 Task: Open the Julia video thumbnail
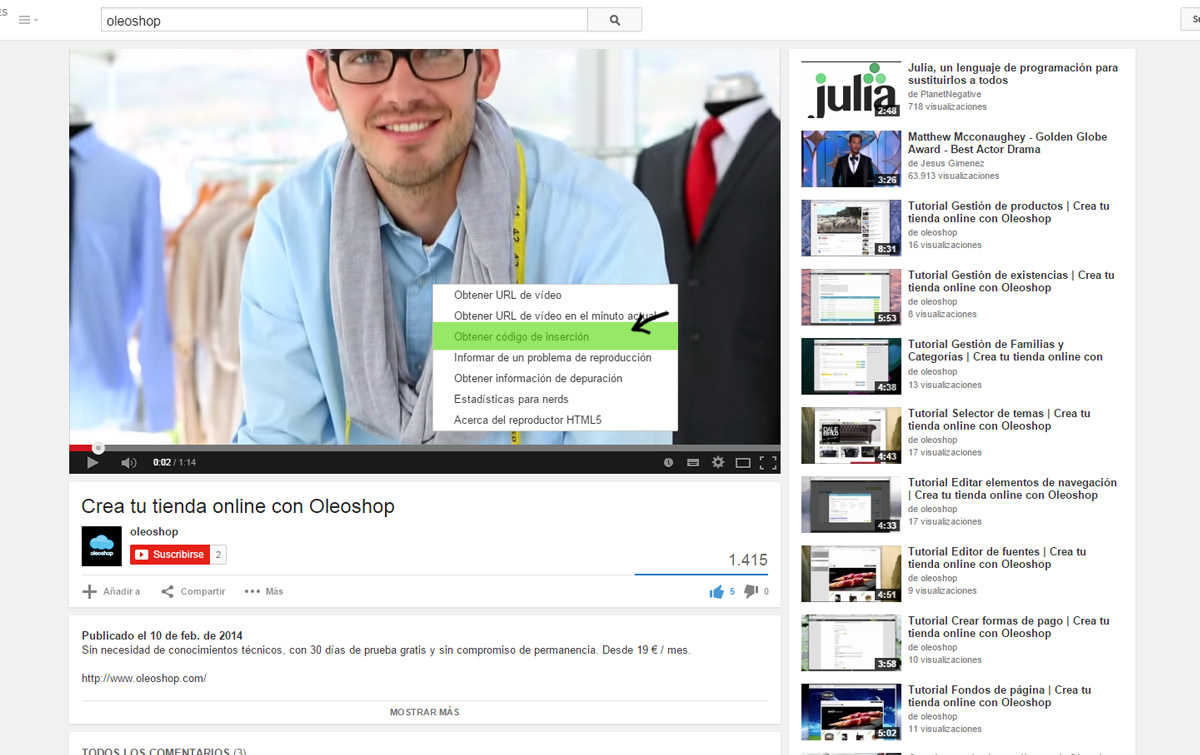[851, 90]
